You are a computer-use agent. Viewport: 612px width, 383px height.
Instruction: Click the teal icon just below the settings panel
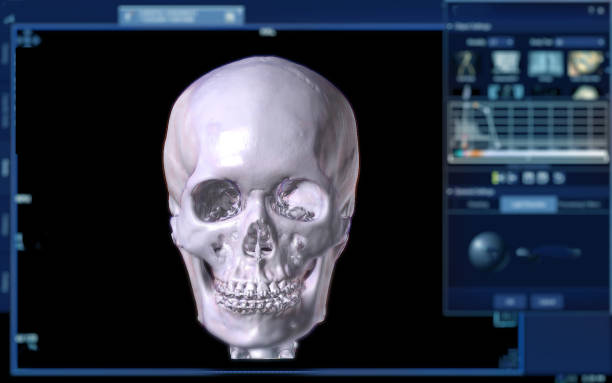point(506,319)
